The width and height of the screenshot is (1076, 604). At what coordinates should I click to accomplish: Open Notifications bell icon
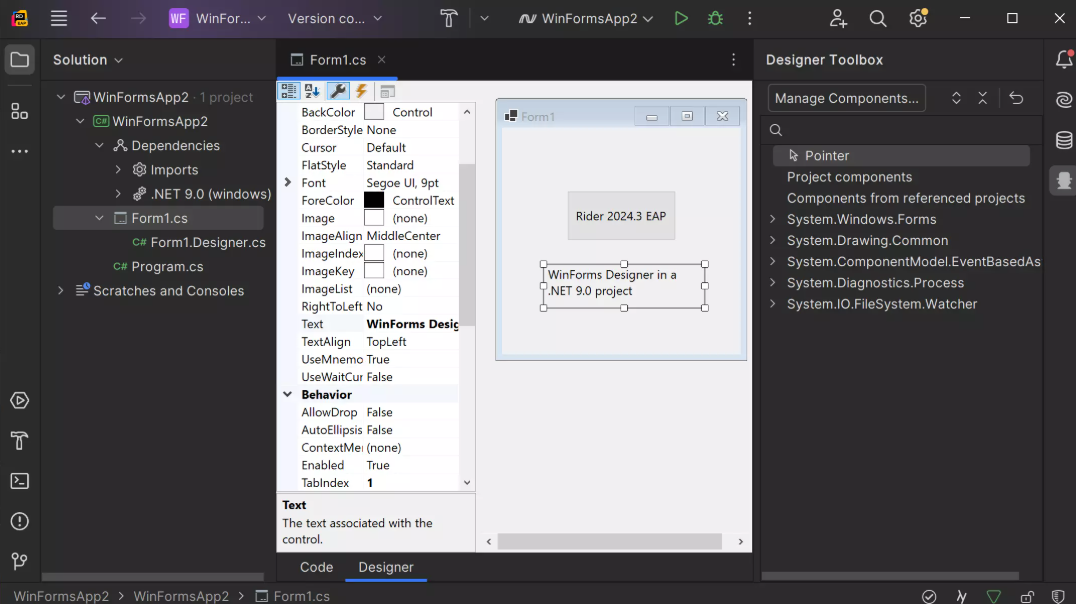coord(1064,60)
